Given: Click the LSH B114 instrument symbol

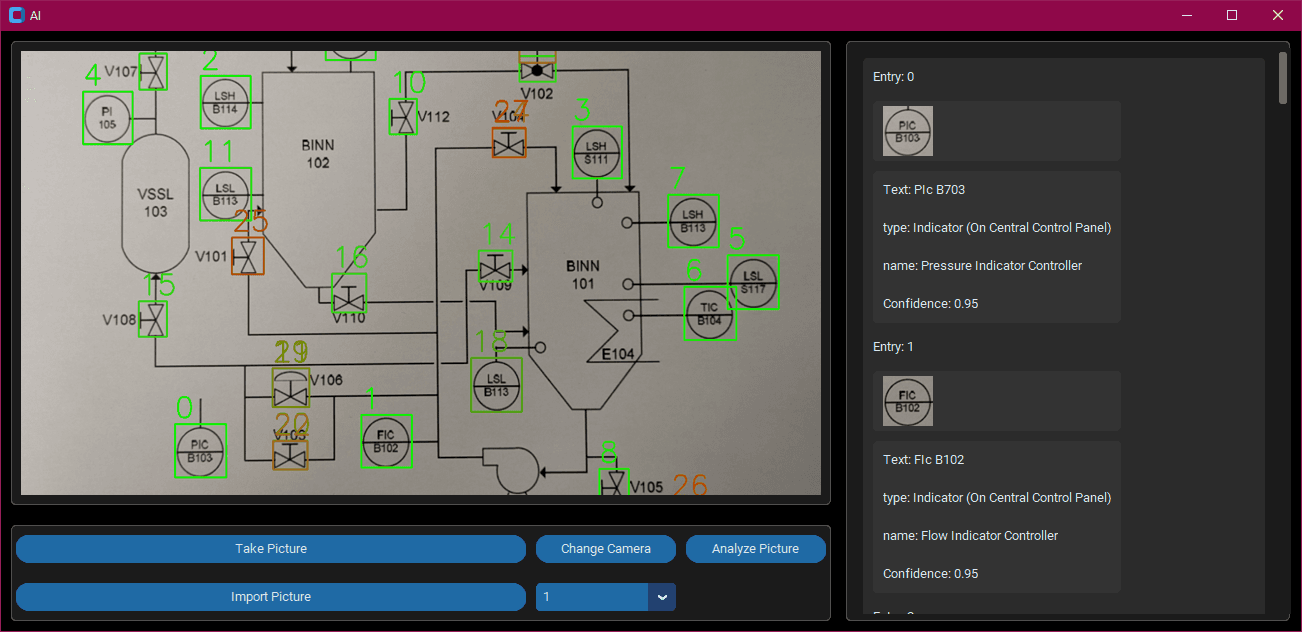Looking at the screenshot, I should click(x=225, y=102).
